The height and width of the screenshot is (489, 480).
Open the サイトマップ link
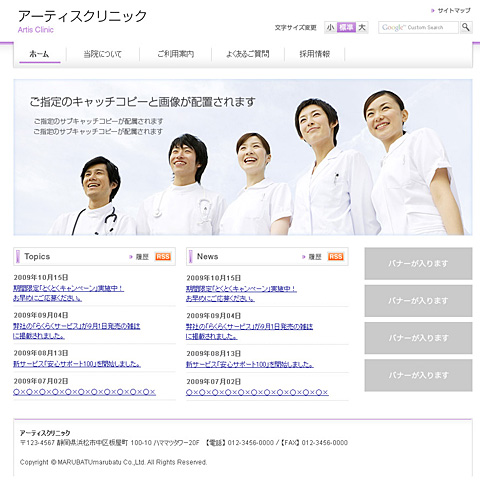[x=451, y=10]
